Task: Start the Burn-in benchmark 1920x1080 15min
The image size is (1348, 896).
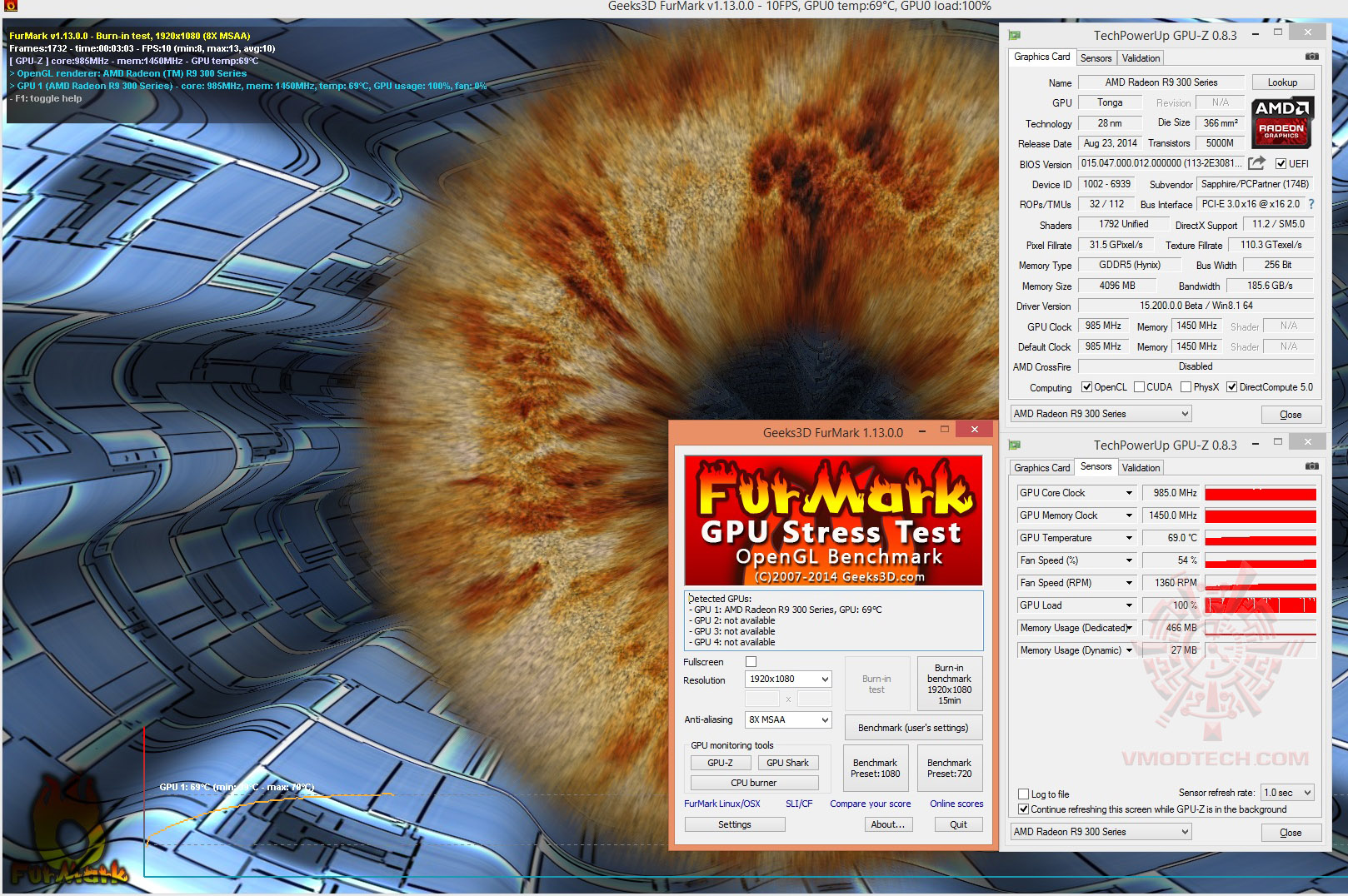Action: 949,684
